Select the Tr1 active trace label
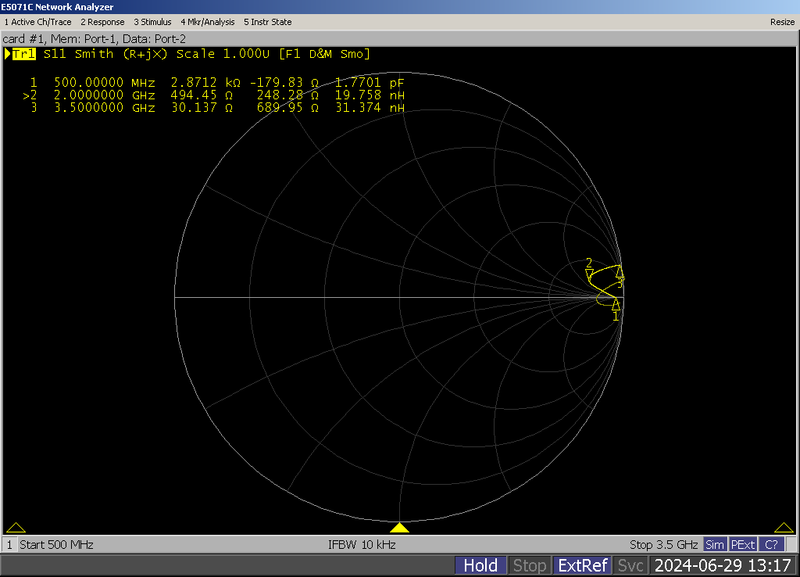Viewport: 800px width, 577px height. click(x=23, y=55)
